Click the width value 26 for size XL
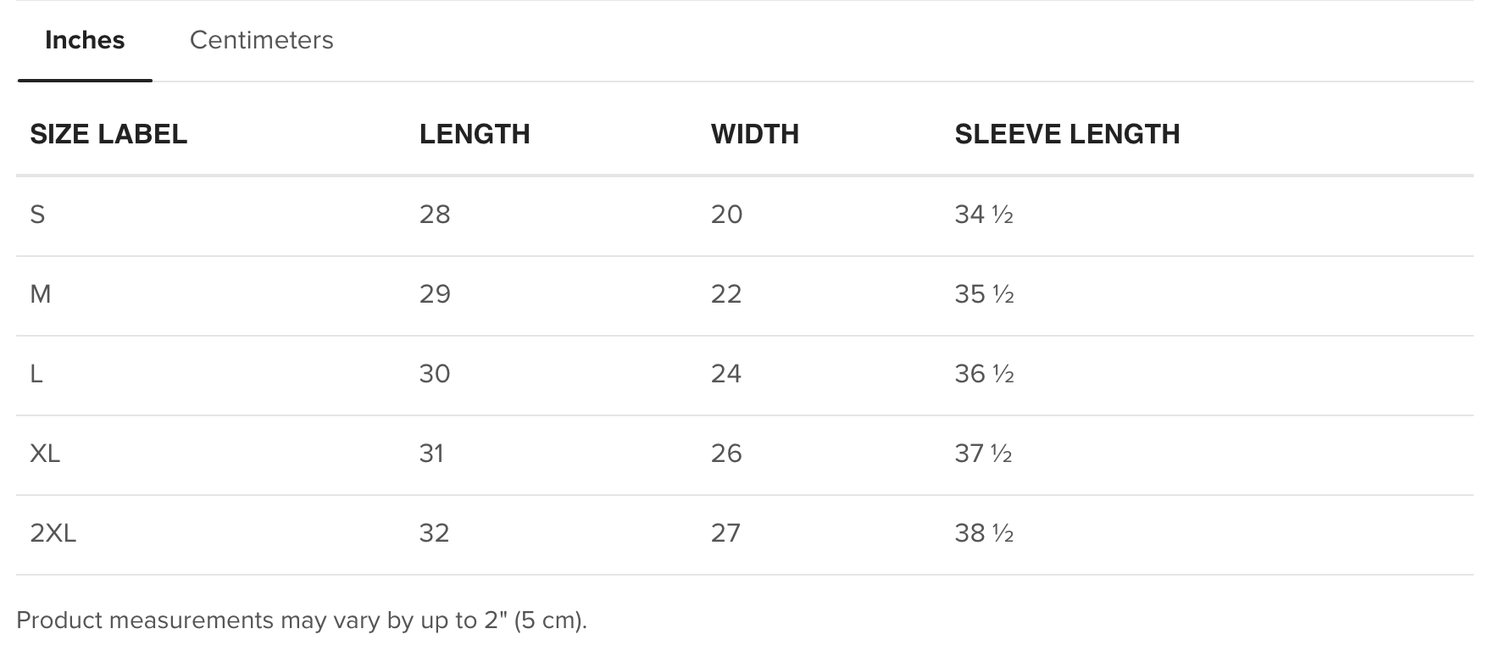1500x663 pixels. pos(727,454)
